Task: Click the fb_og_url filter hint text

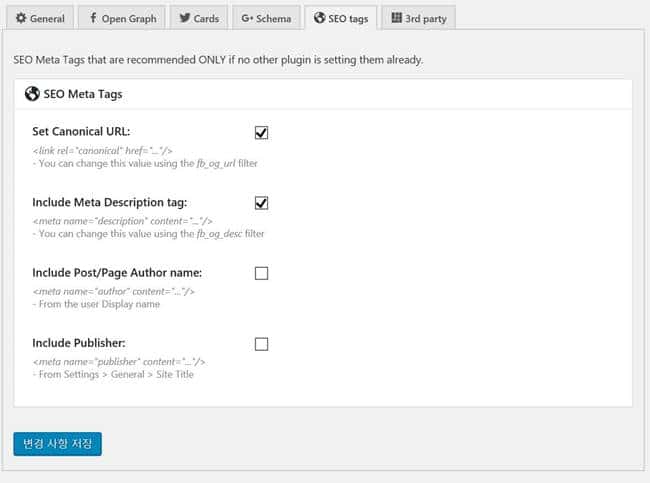Action: pos(145,163)
